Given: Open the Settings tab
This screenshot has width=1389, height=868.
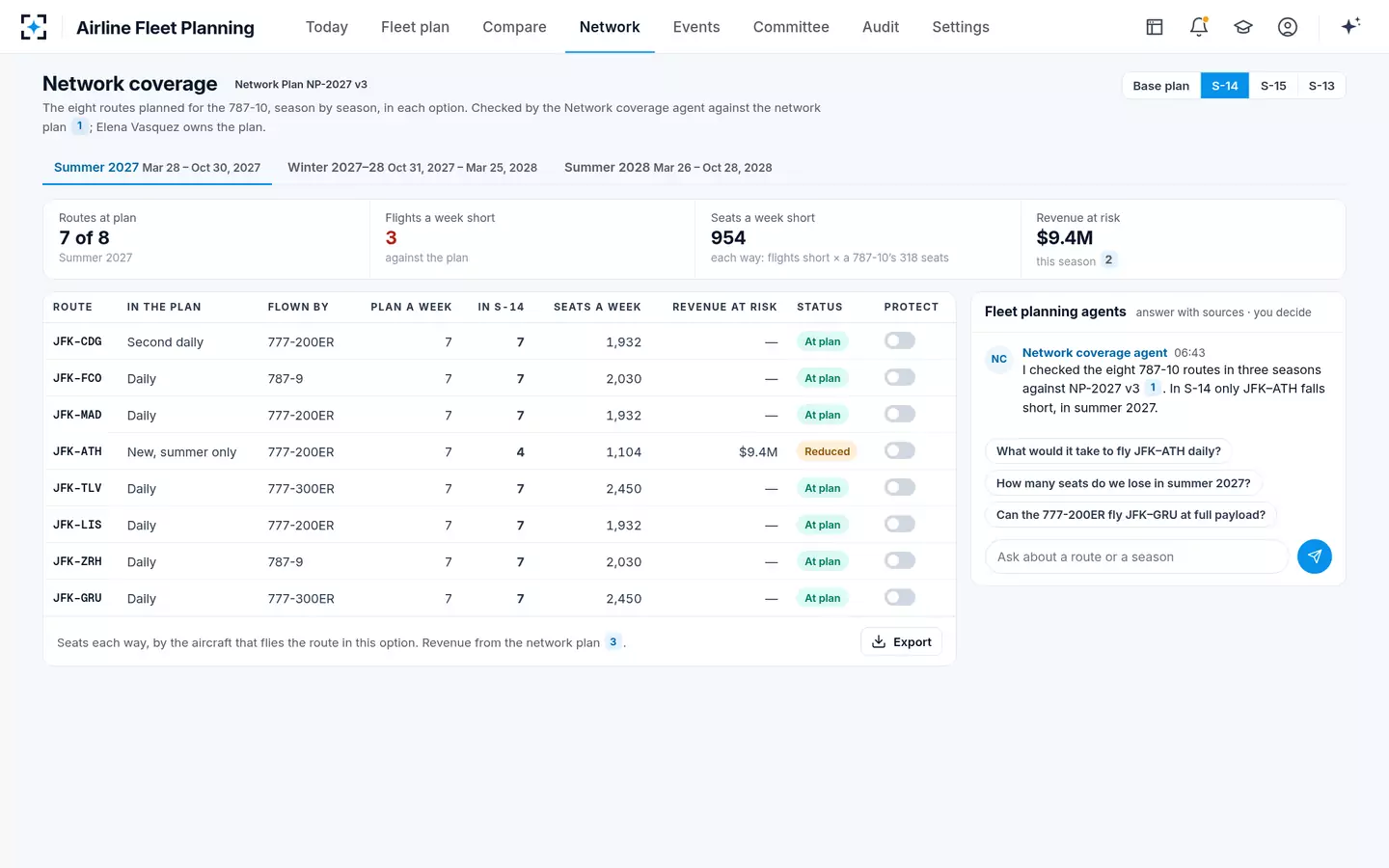Looking at the screenshot, I should 961,27.
